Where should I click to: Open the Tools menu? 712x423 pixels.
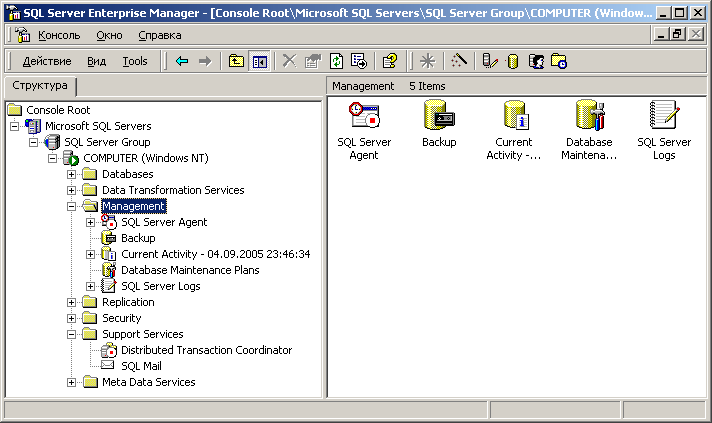(x=135, y=61)
